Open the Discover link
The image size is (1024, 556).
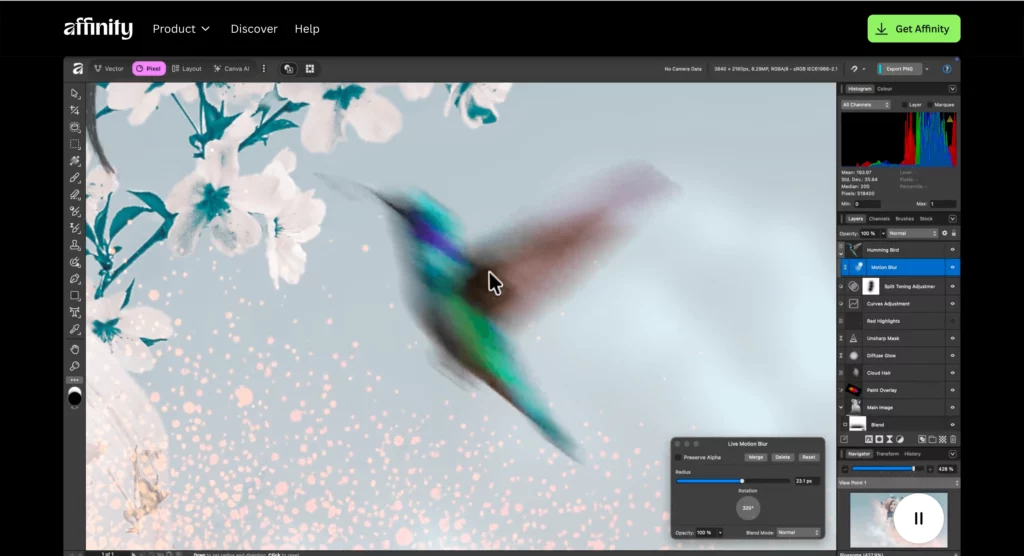click(254, 29)
